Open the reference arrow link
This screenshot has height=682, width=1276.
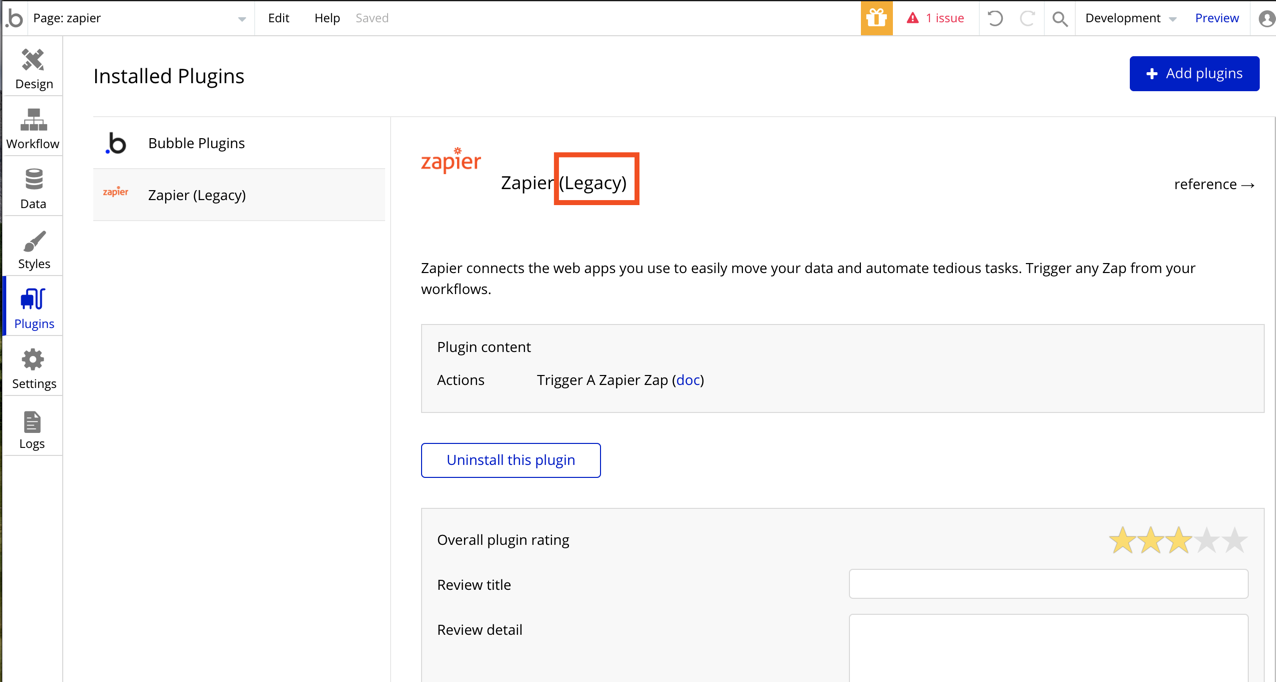coord(1214,184)
